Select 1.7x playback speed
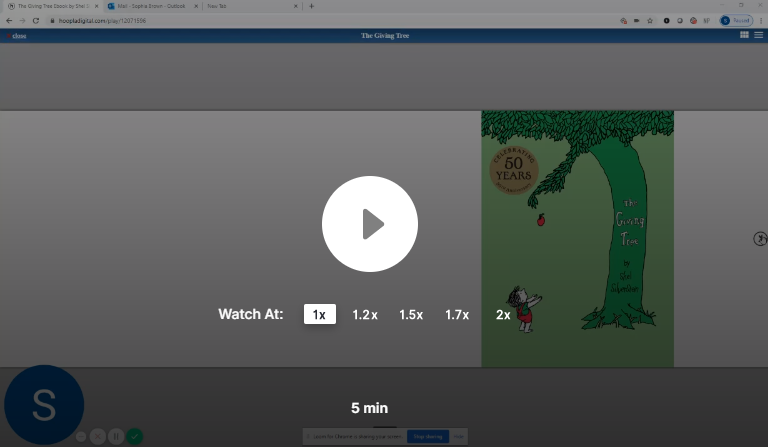 (457, 314)
